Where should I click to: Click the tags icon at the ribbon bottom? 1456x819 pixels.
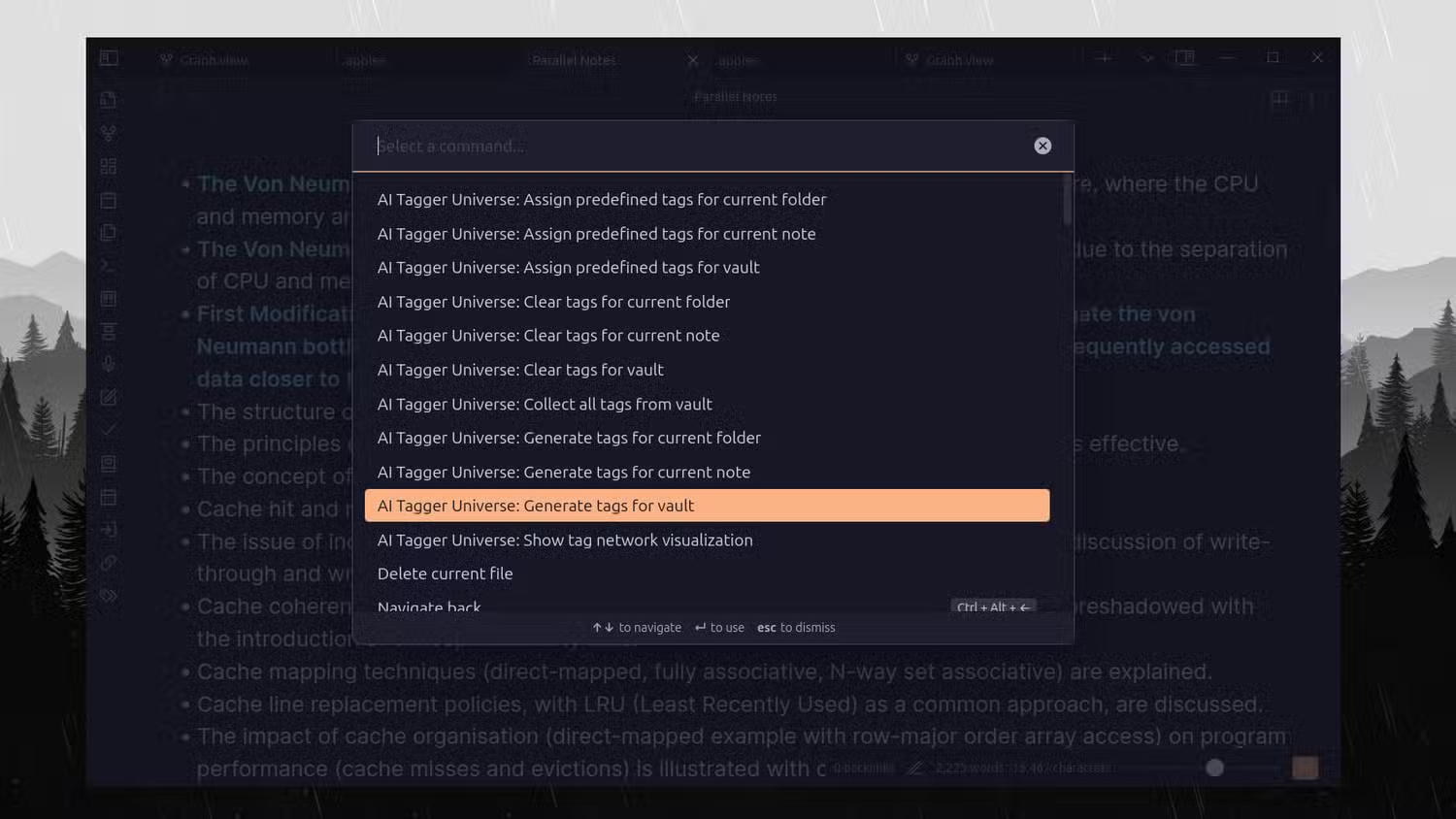[108, 595]
